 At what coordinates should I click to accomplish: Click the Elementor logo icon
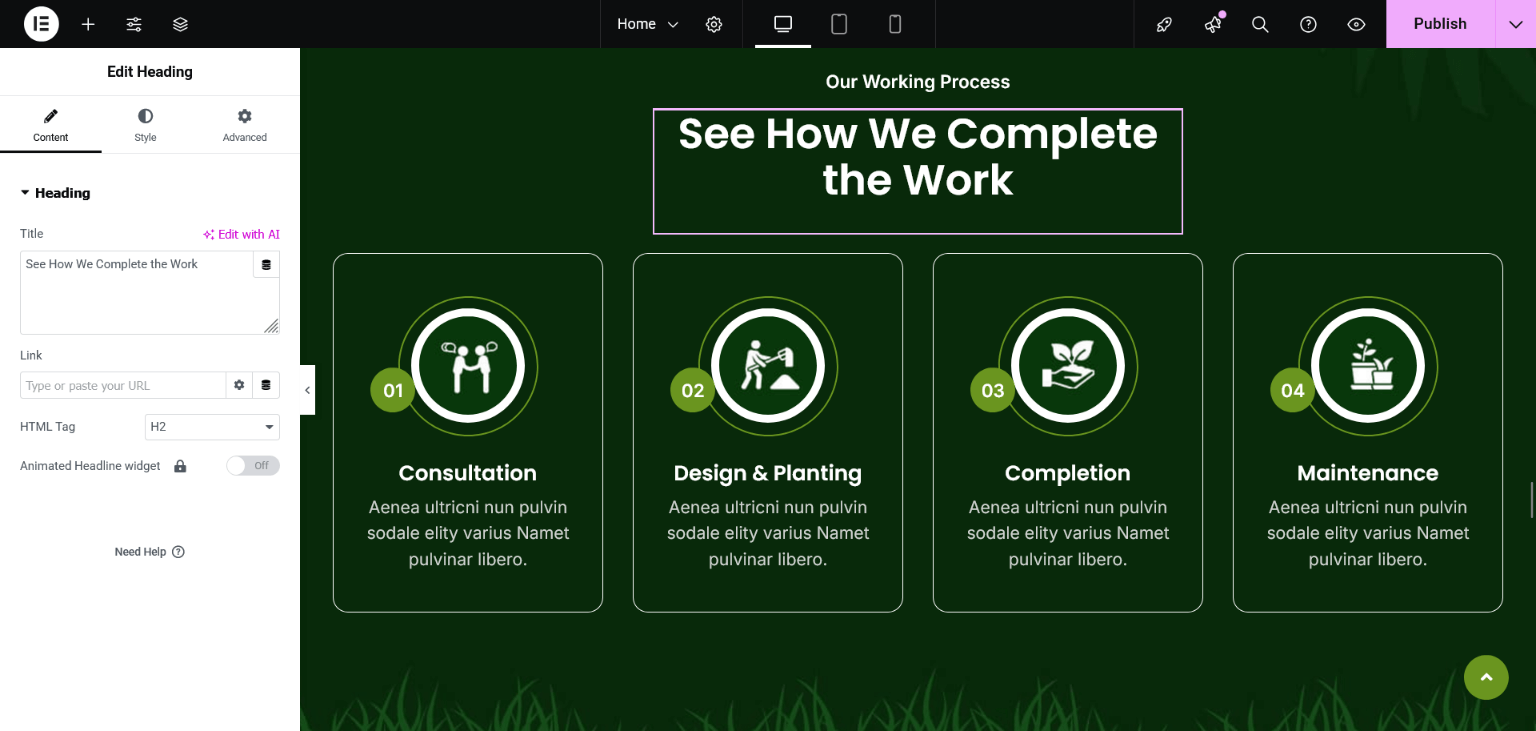click(x=41, y=24)
